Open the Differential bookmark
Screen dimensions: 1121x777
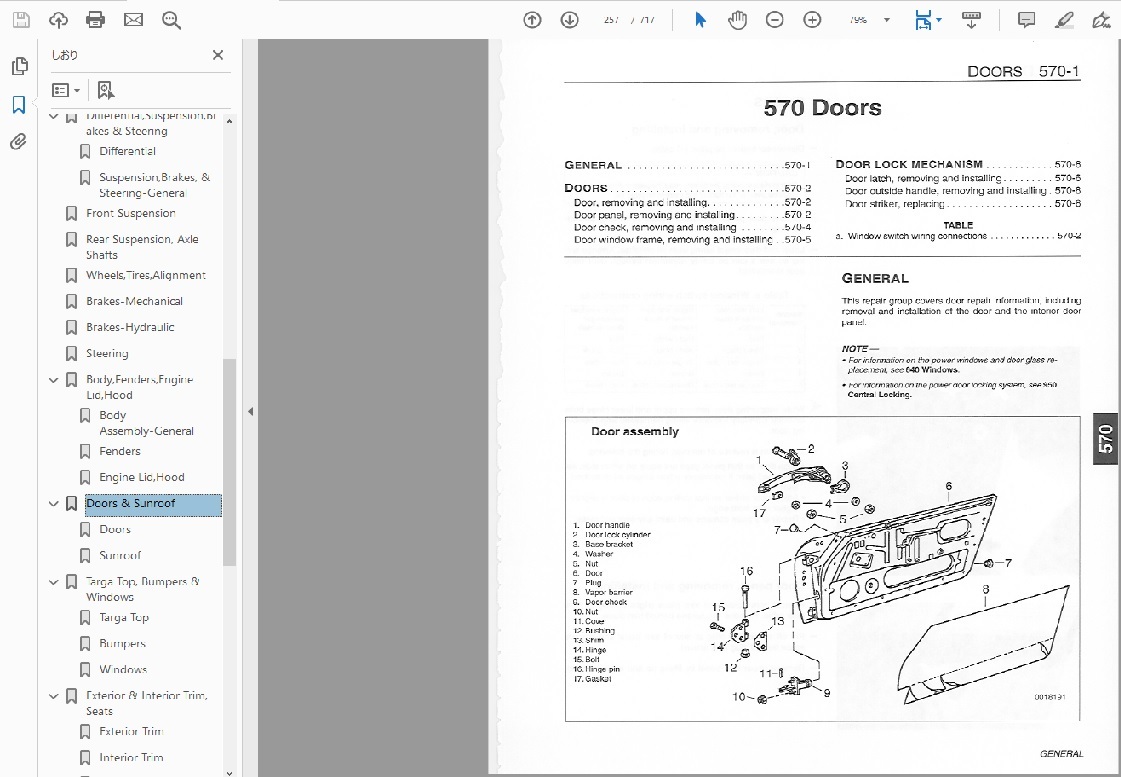pos(127,151)
